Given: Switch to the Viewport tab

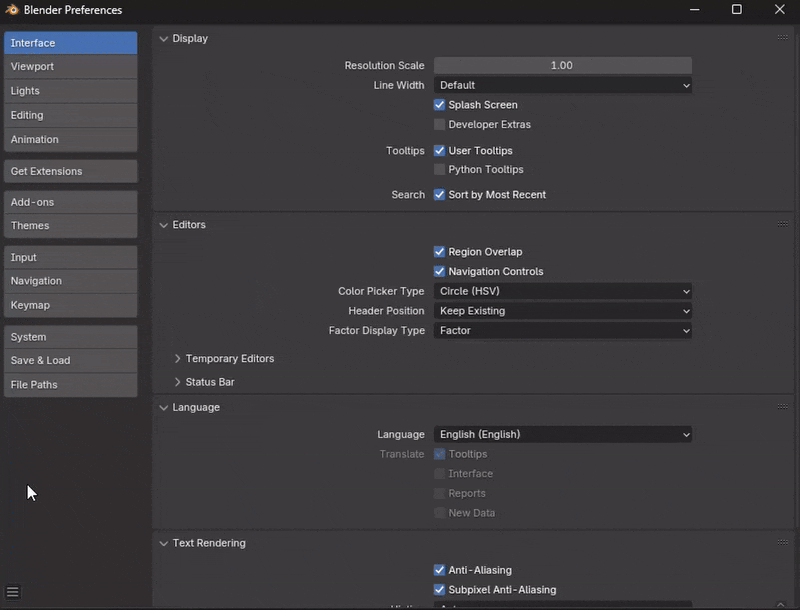Looking at the screenshot, I should [70, 66].
